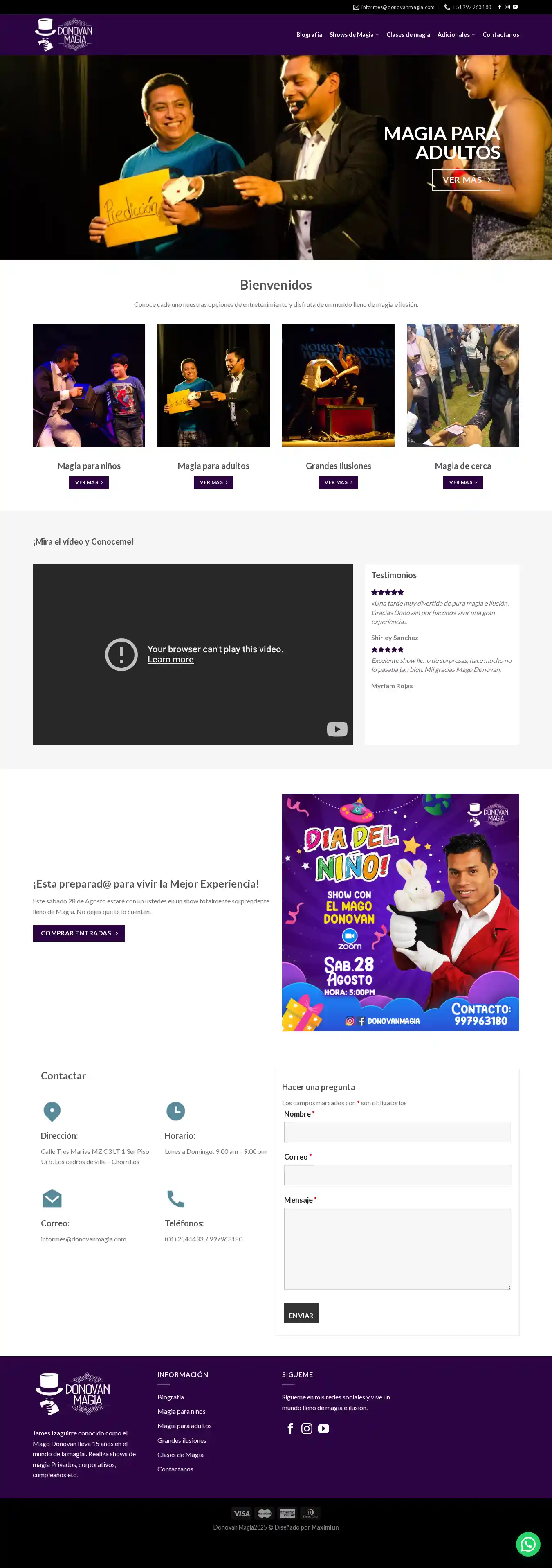Open the WhatsApp chat floating button
The image size is (552, 1568).
tap(528, 1543)
